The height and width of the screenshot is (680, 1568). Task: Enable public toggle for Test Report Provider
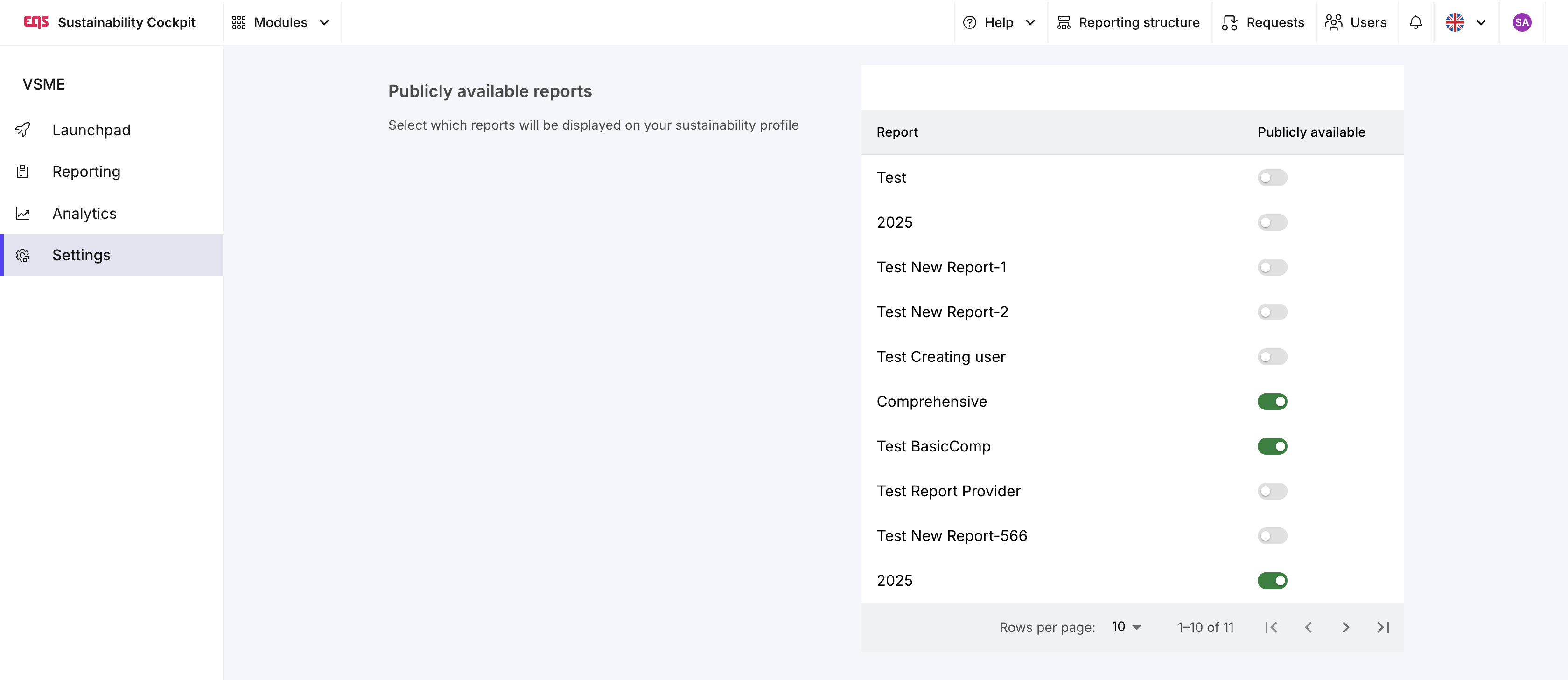[x=1272, y=491]
